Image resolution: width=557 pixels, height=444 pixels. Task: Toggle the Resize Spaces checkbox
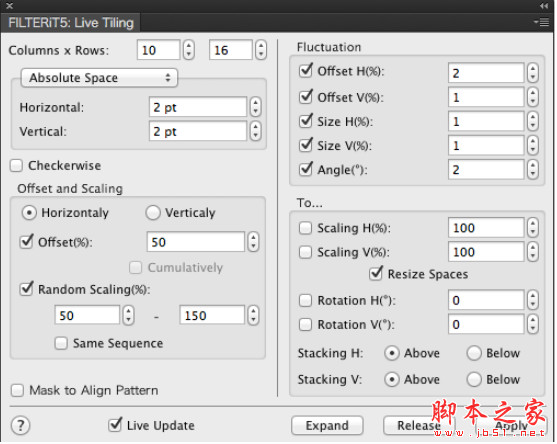tap(376, 273)
